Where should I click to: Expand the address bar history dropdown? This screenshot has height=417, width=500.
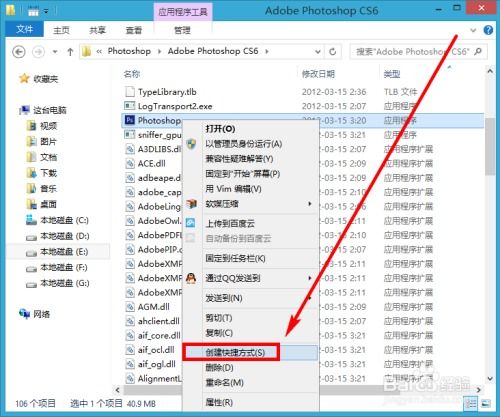tap(318, 52)
